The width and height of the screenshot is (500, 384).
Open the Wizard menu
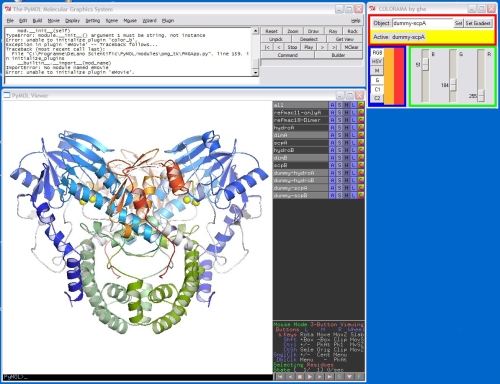149,21
